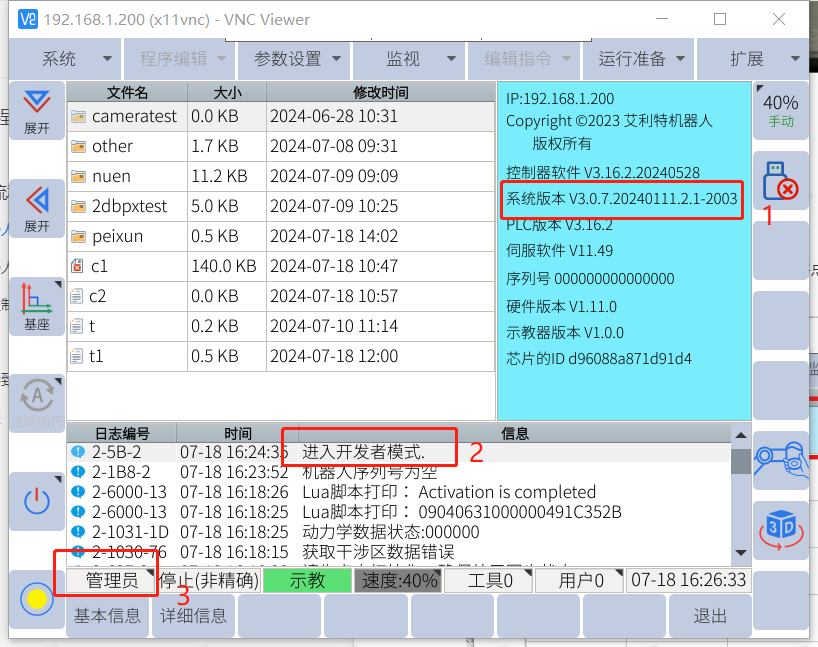Click the 退出 button

709,616
